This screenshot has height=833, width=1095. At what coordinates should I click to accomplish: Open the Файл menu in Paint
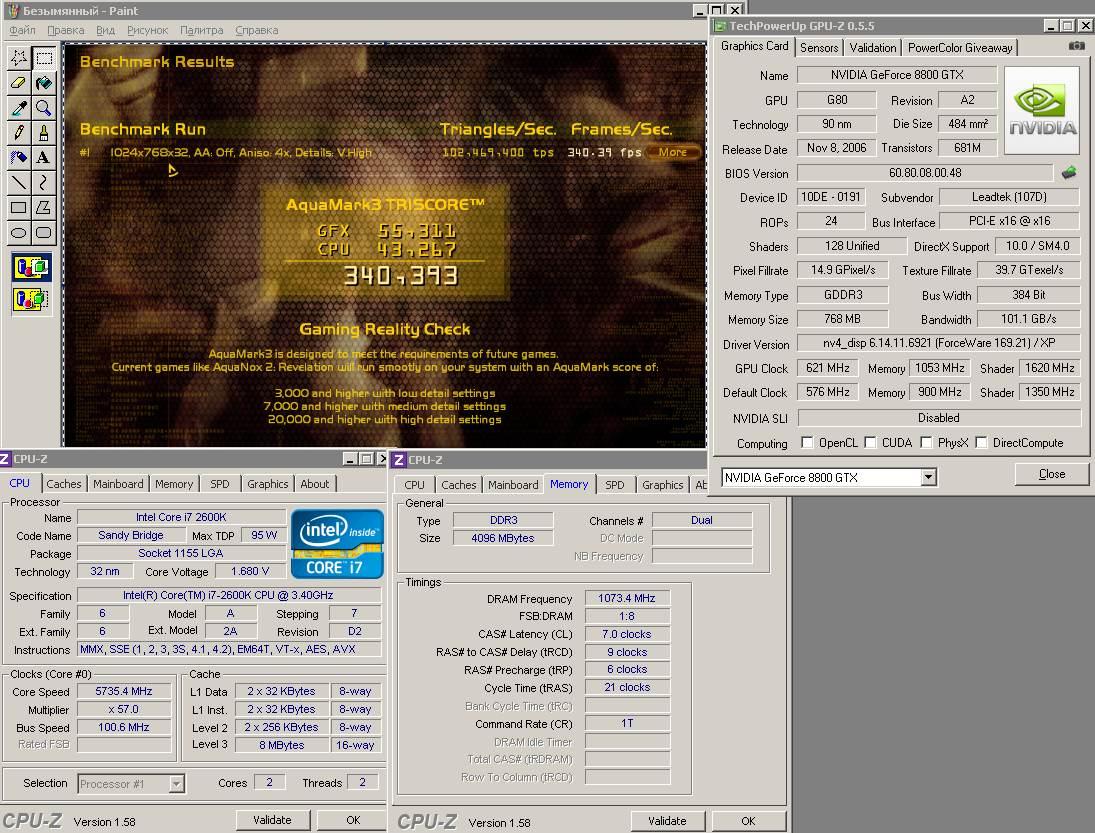(x=22, y=30)
